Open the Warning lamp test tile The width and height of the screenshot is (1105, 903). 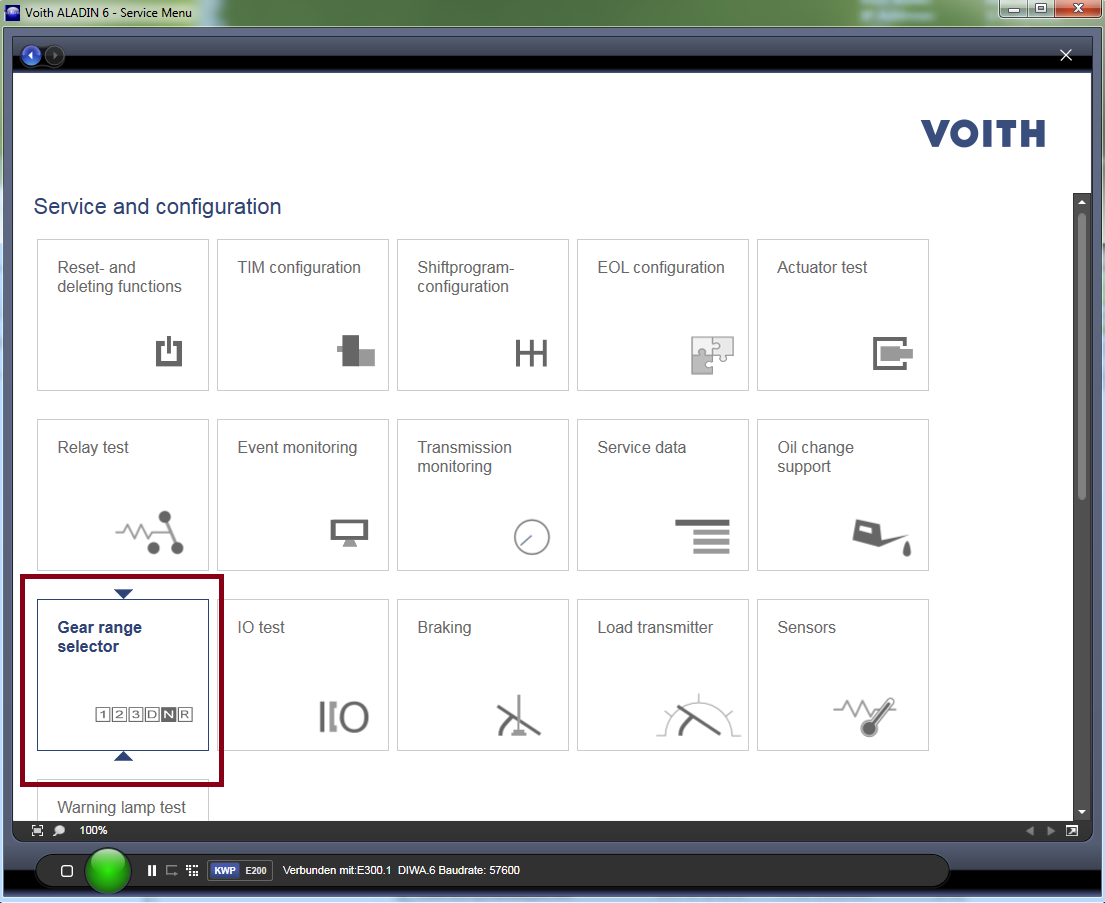click(123, 800)
